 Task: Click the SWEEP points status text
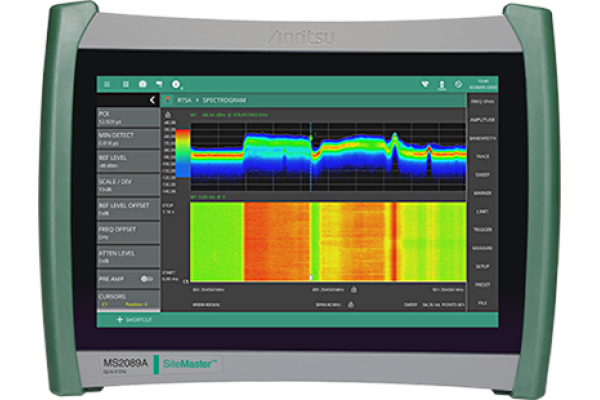435,305
